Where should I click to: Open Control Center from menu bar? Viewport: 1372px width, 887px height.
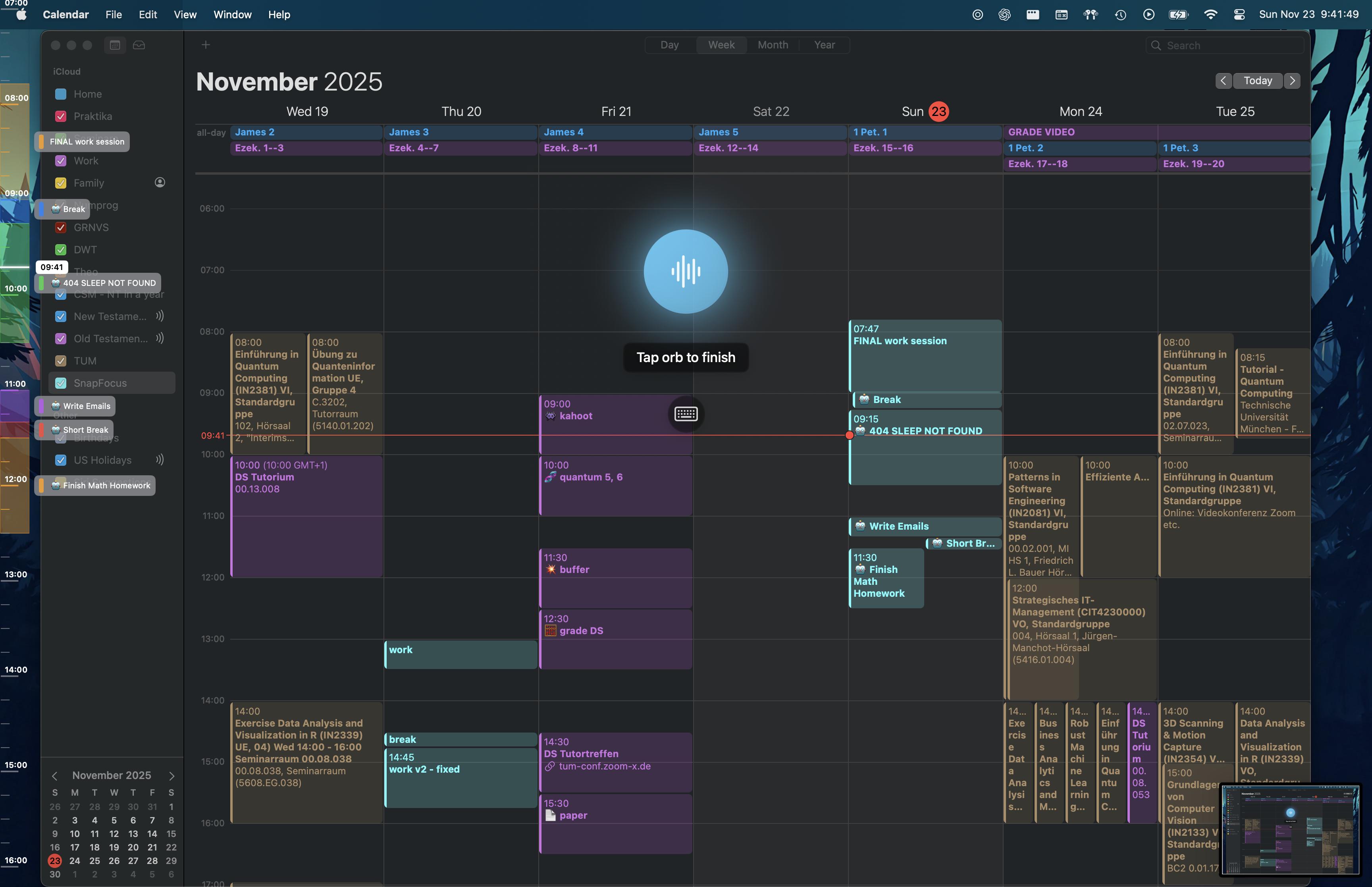click(x=1239, y=14)
